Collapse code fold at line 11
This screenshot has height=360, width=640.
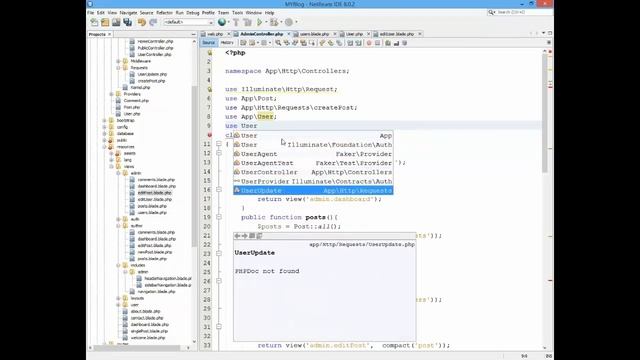[x=219, y=144]
